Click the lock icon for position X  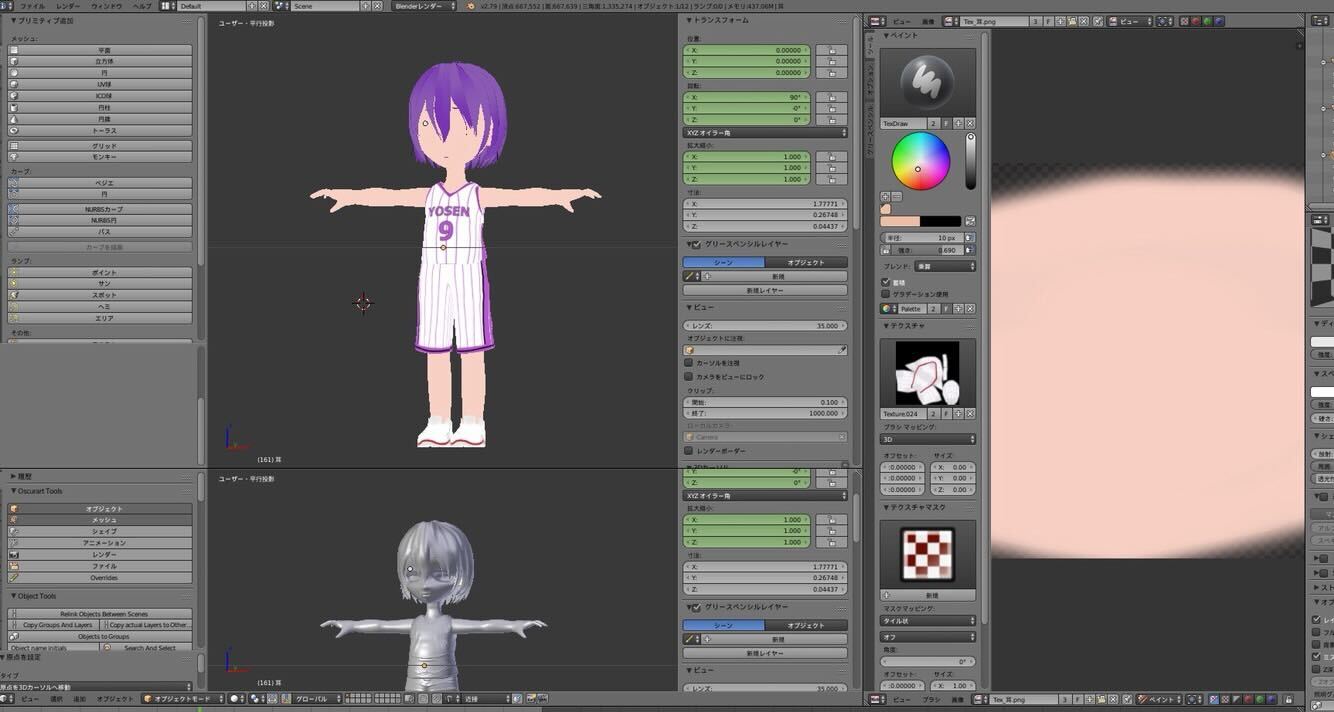(831, 50)
